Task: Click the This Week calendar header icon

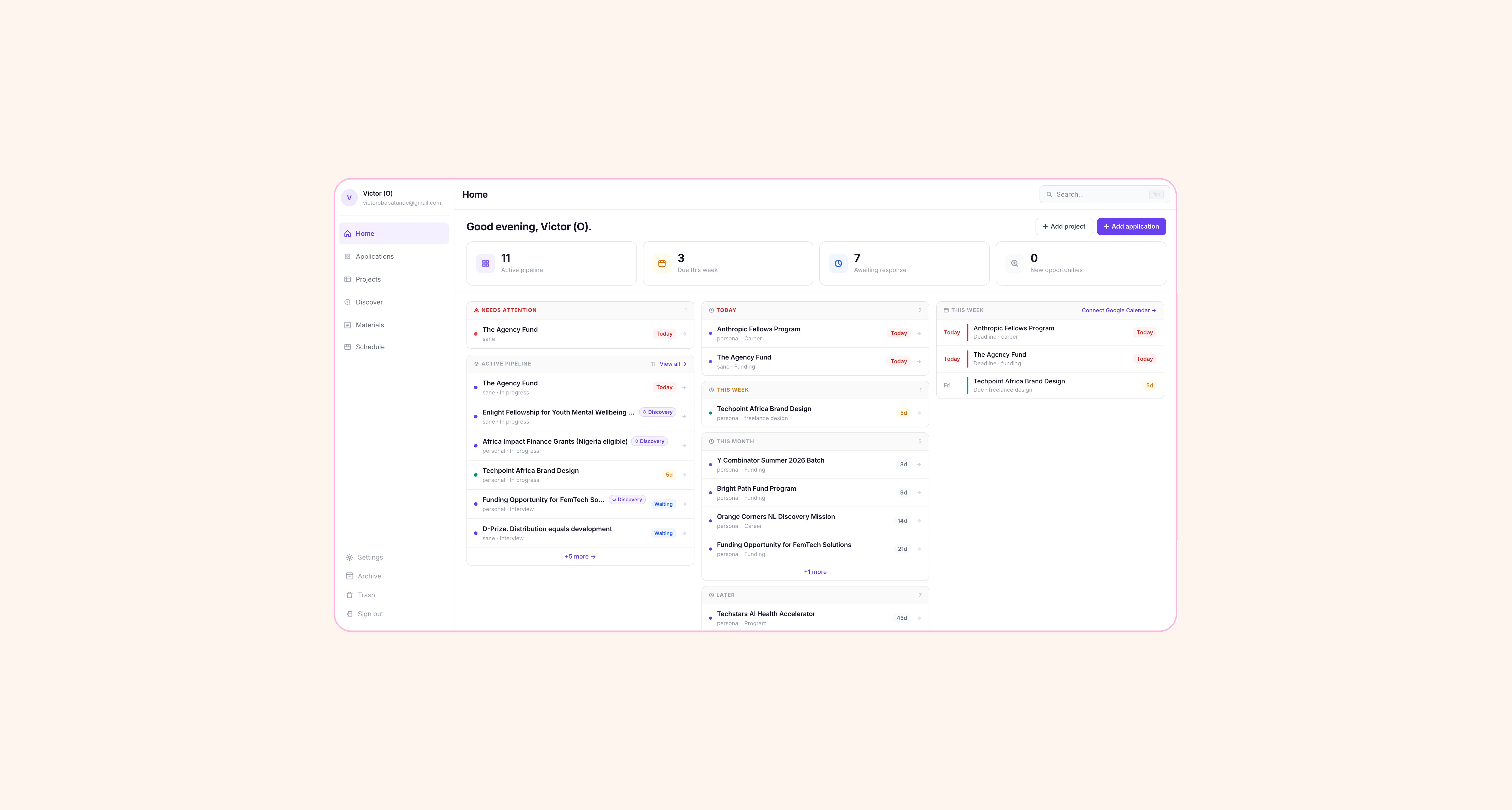Action: 946,310
